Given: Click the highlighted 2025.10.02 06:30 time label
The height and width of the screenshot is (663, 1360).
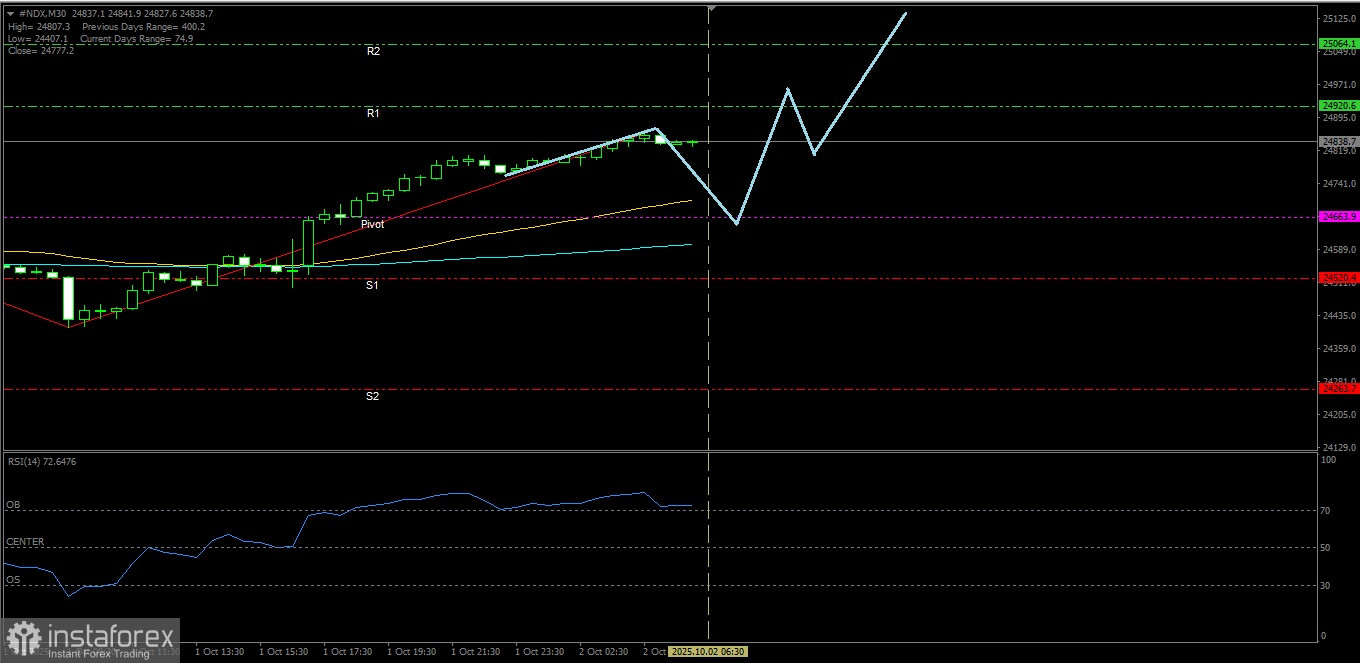Looking at the screenshot, I should click(707, 652).
